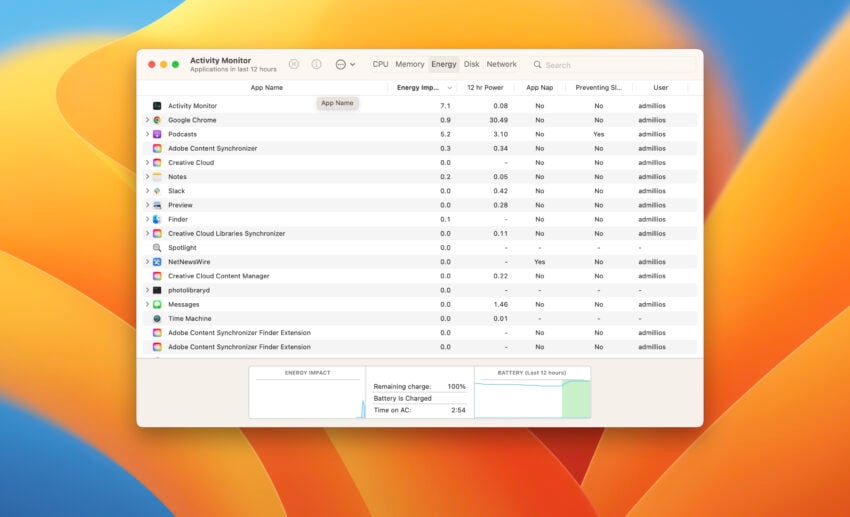Select the Adobe Content Synchronizer row text
The width and height of the screenshot is (850, 517).
[x=212, y=148]
